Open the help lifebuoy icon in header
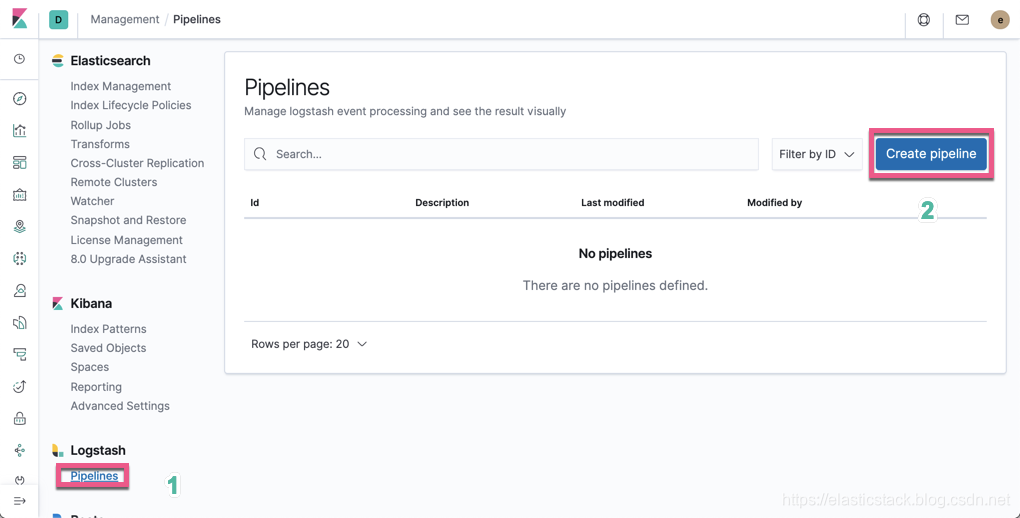This screenshot has height=518, width=1020. pyautogui.click(x=924, y=20)
